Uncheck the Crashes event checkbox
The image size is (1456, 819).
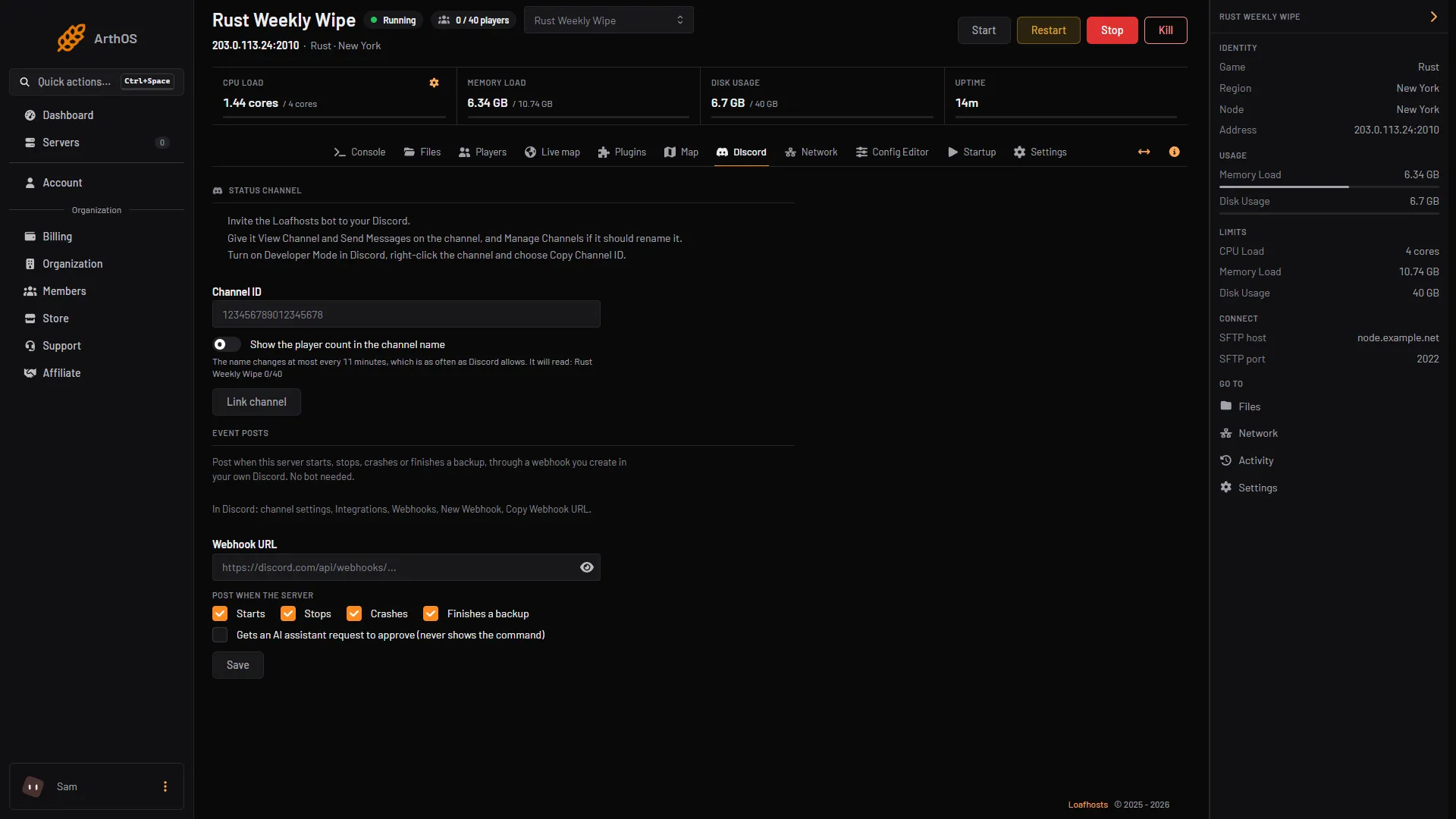pyautogui.click(x=354, y=613)
